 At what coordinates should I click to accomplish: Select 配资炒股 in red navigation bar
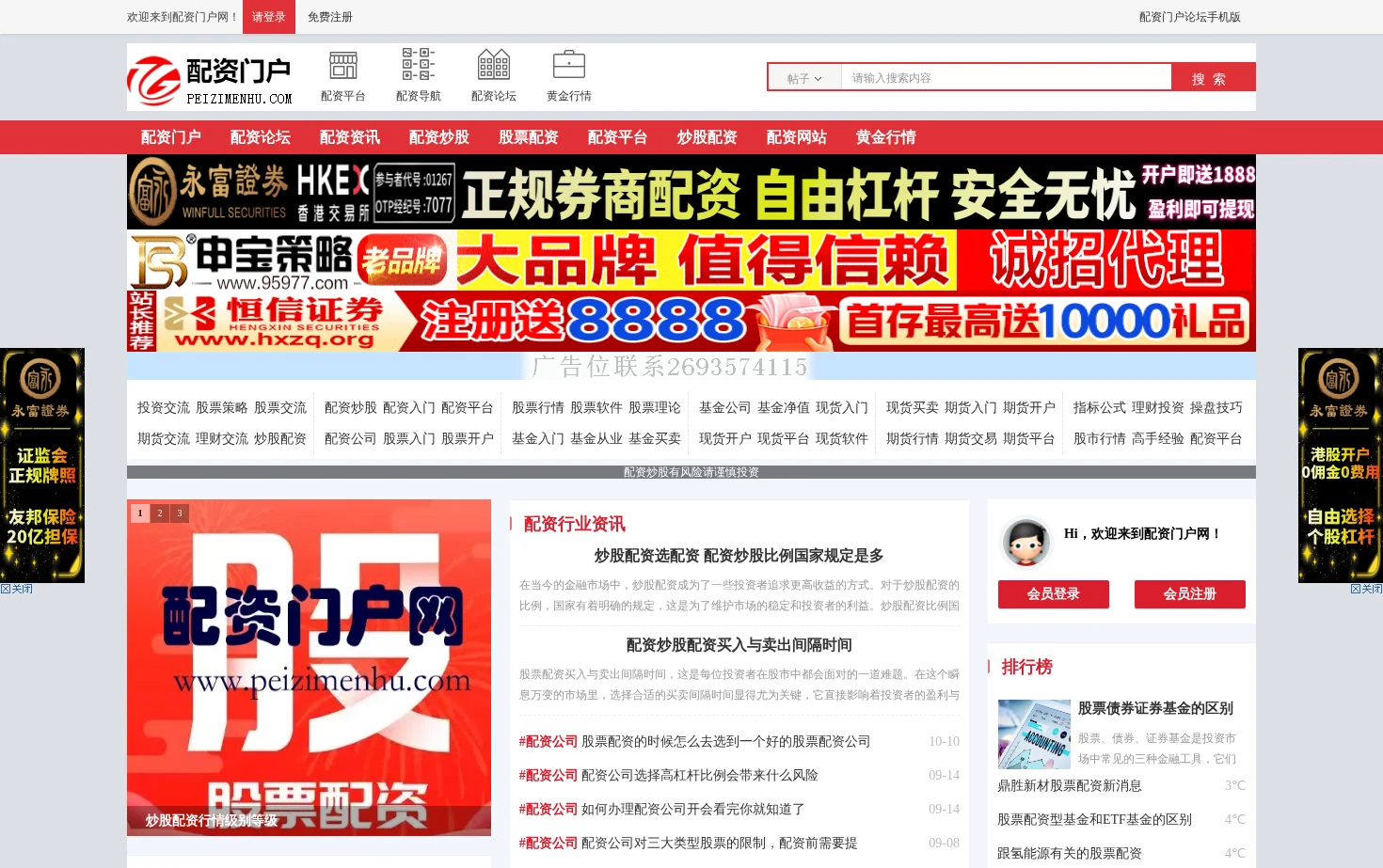[439, 137]
